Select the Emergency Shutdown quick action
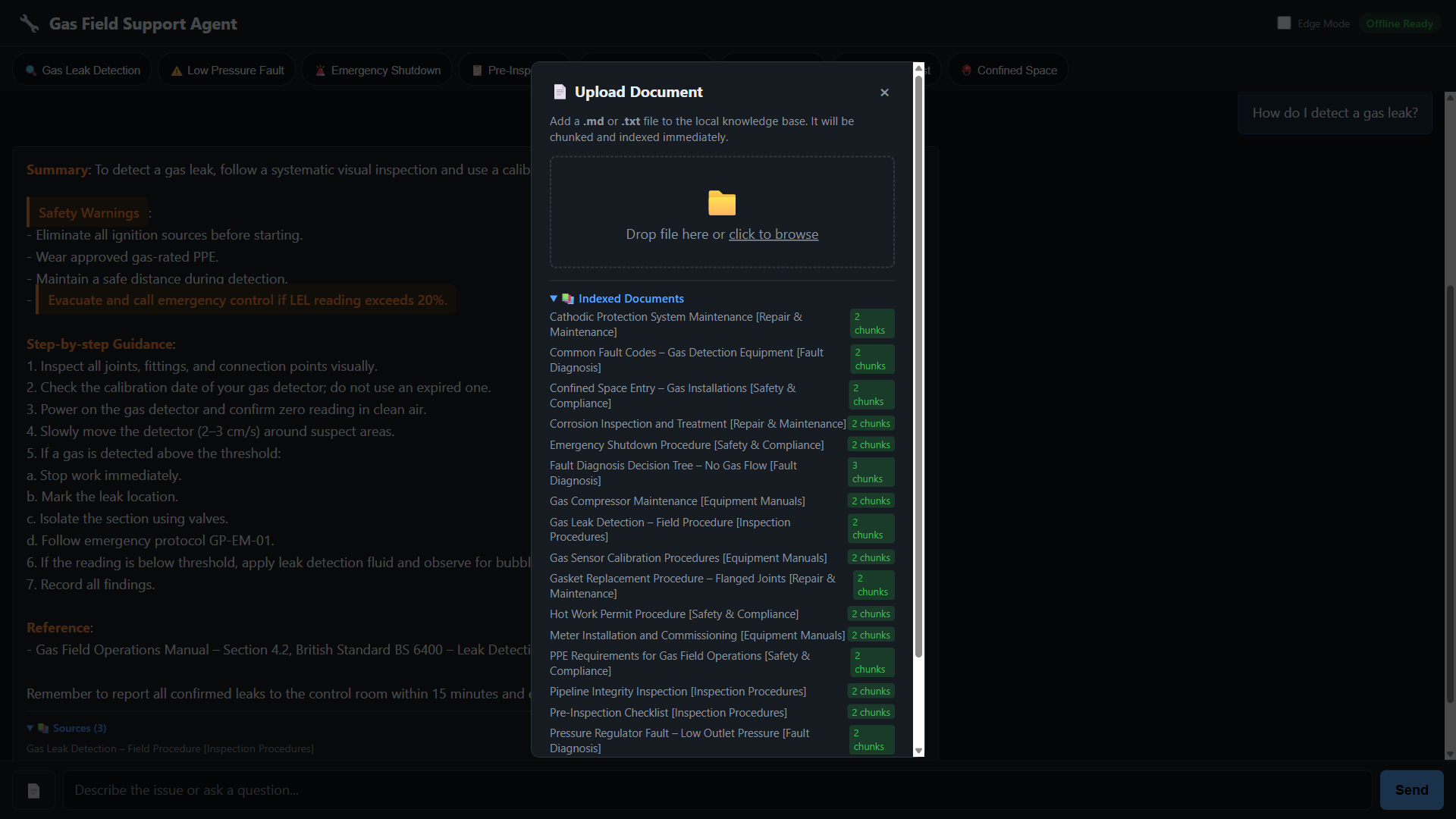1456x819 pixels. pyautogui.click(x=377, y=70)
